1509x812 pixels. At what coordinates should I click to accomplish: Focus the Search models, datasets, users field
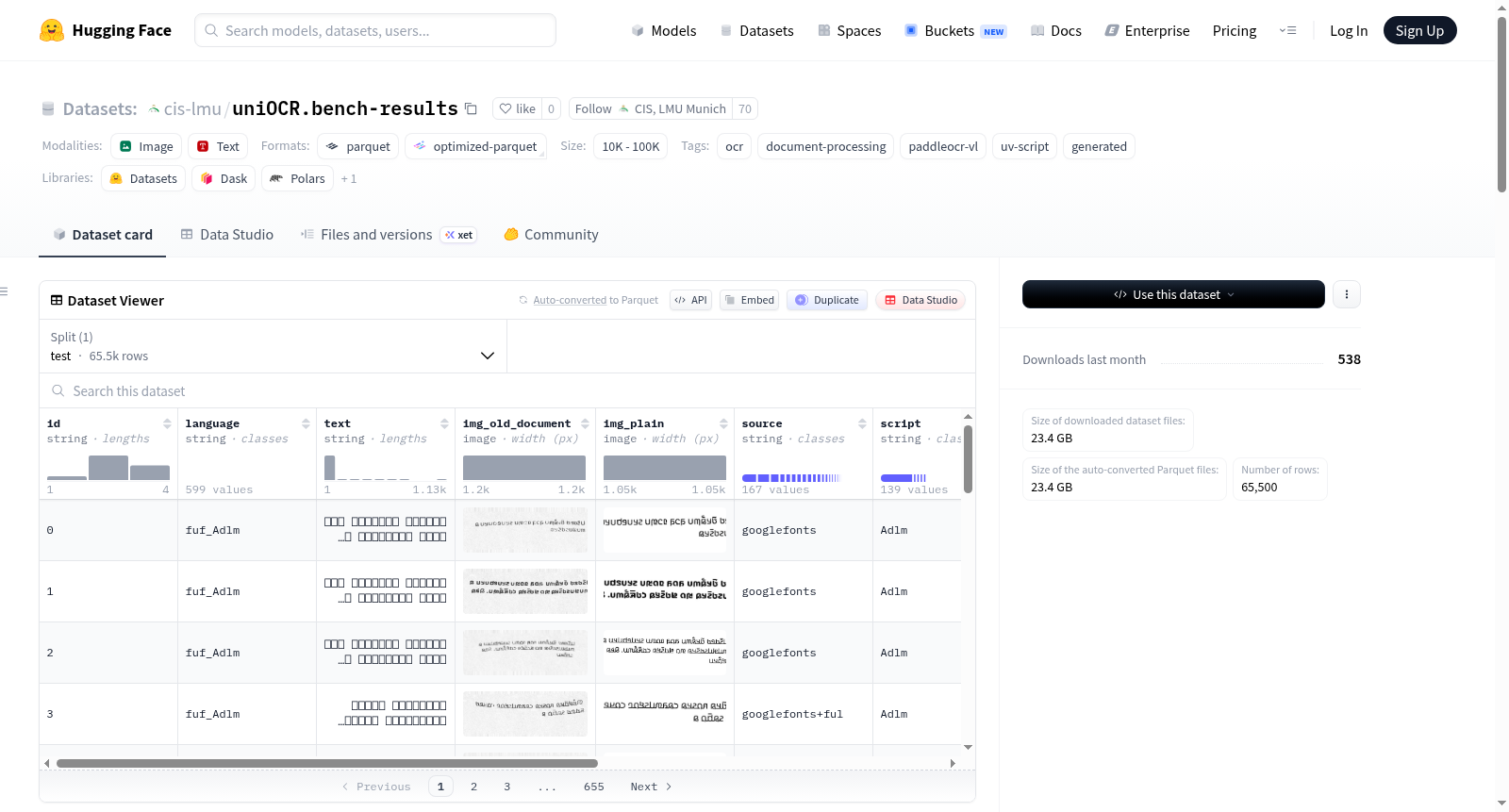coord(375,30)
